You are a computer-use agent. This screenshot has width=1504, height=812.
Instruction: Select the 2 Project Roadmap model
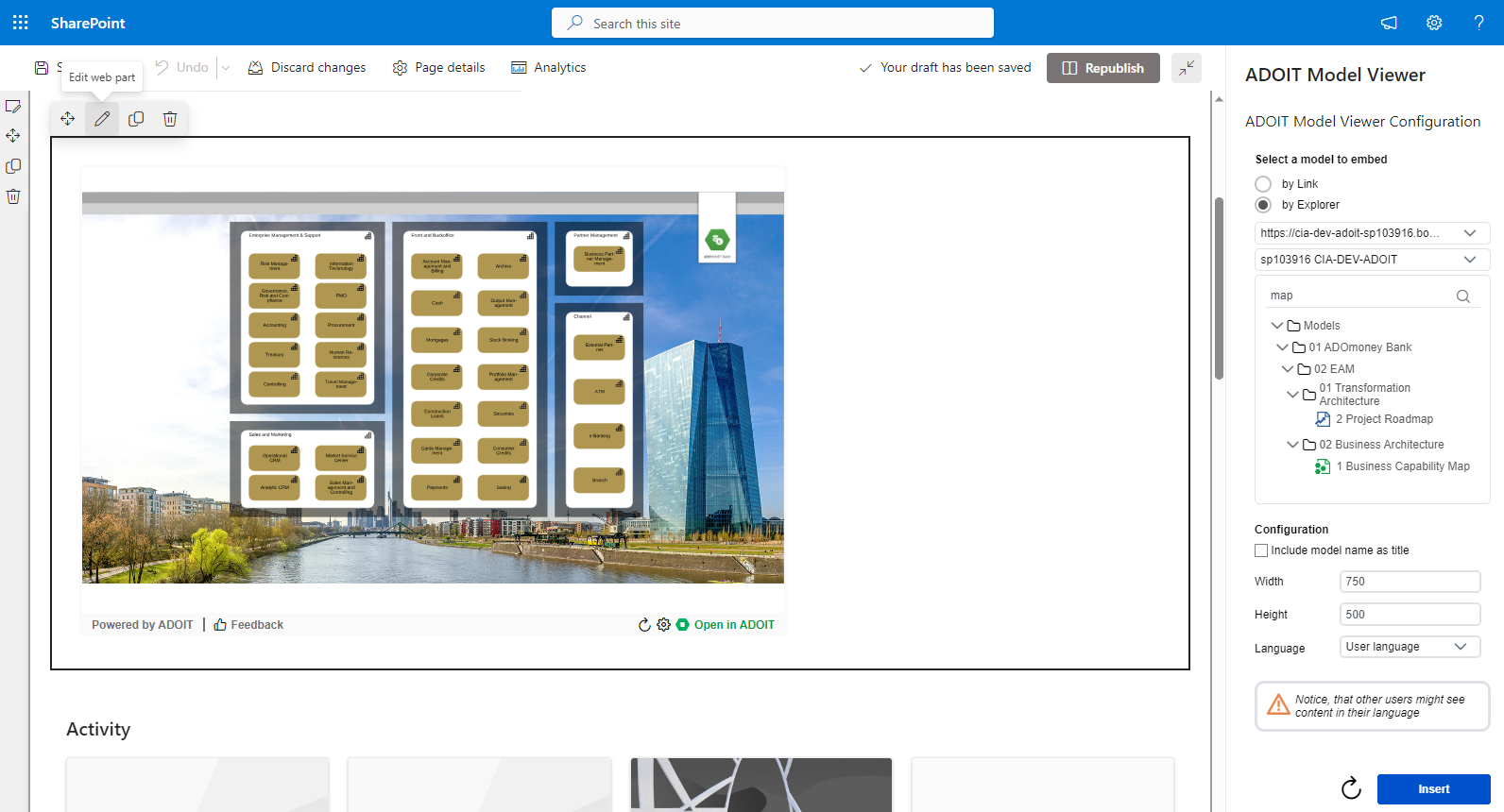[x=1384, y=419]
